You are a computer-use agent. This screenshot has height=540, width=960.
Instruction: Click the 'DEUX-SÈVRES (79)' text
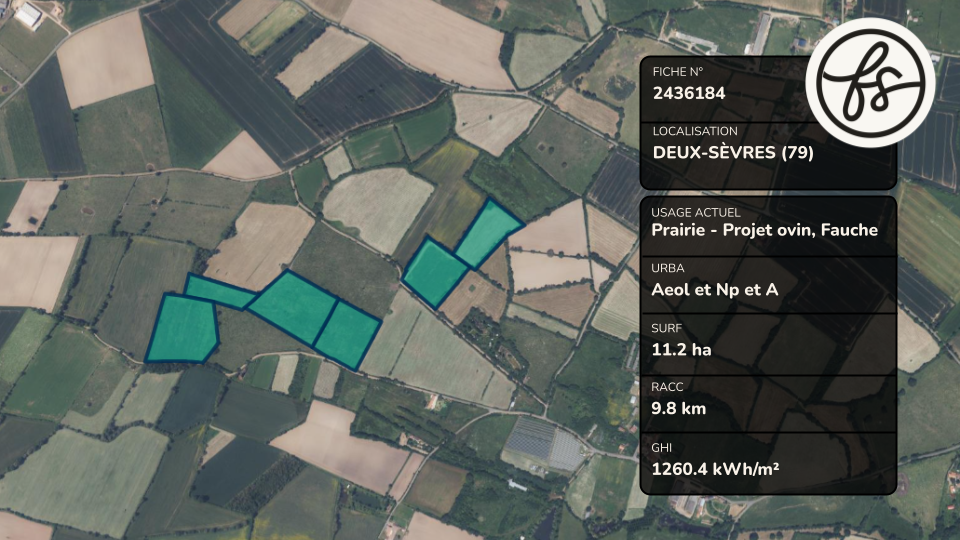click(733, 152)
